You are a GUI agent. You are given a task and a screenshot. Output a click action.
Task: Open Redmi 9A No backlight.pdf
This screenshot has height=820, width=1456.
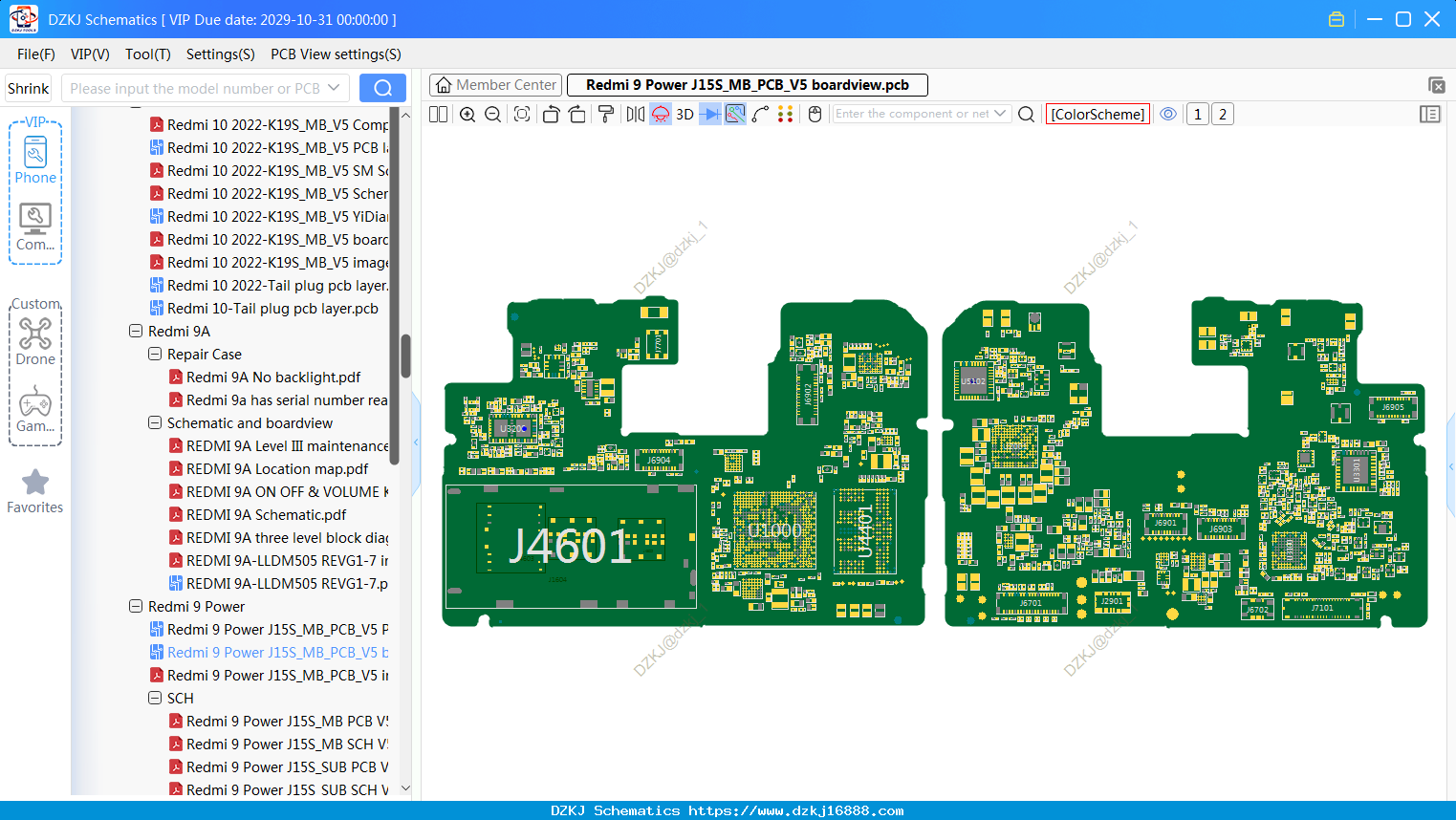273,377
